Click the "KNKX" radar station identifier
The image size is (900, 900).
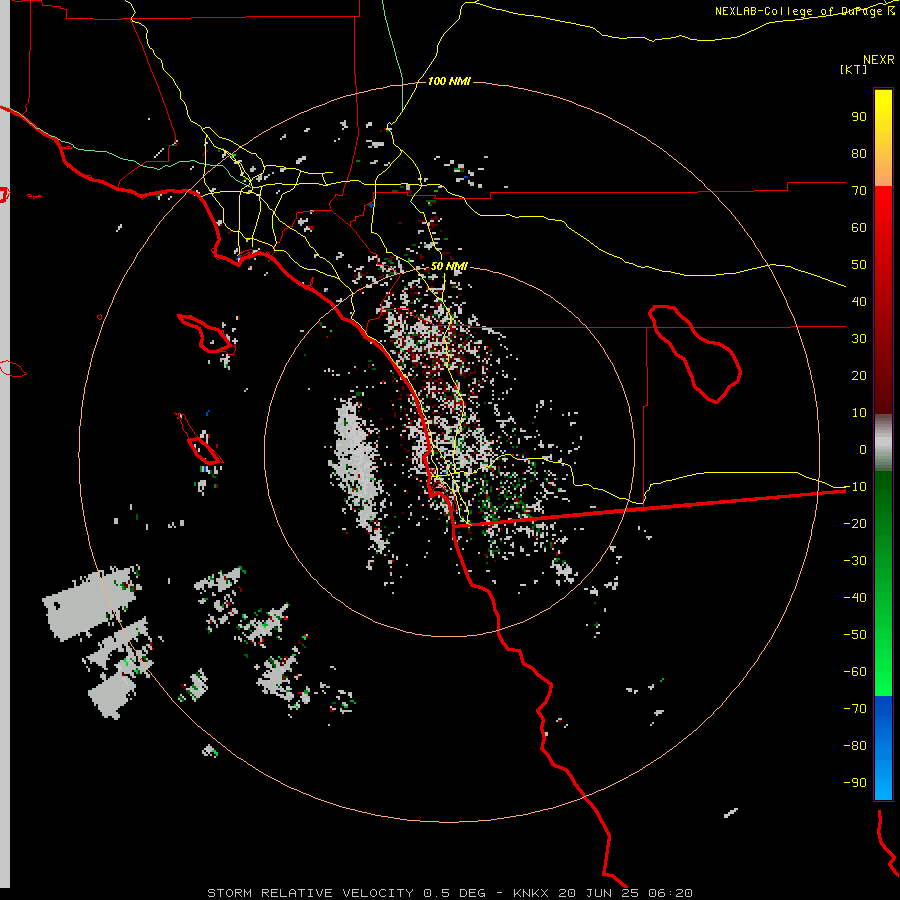coord(531,893)
